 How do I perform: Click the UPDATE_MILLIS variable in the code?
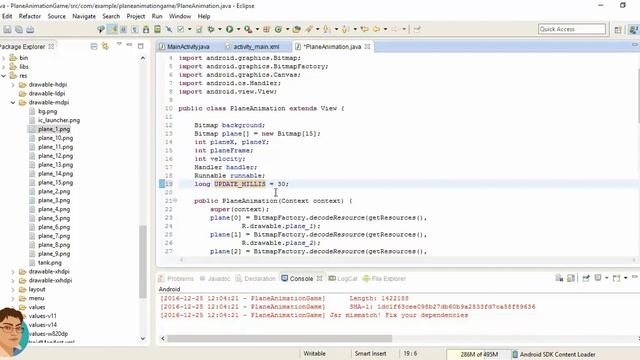click(x=240, y=184)
